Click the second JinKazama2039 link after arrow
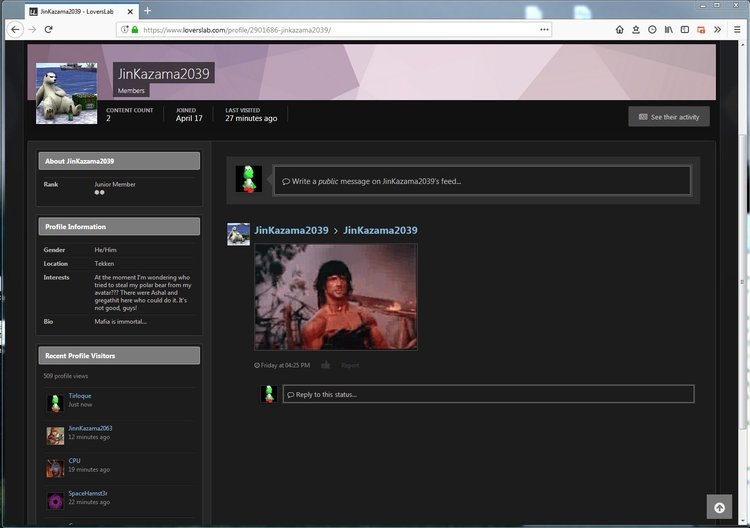 pos(380,230)
